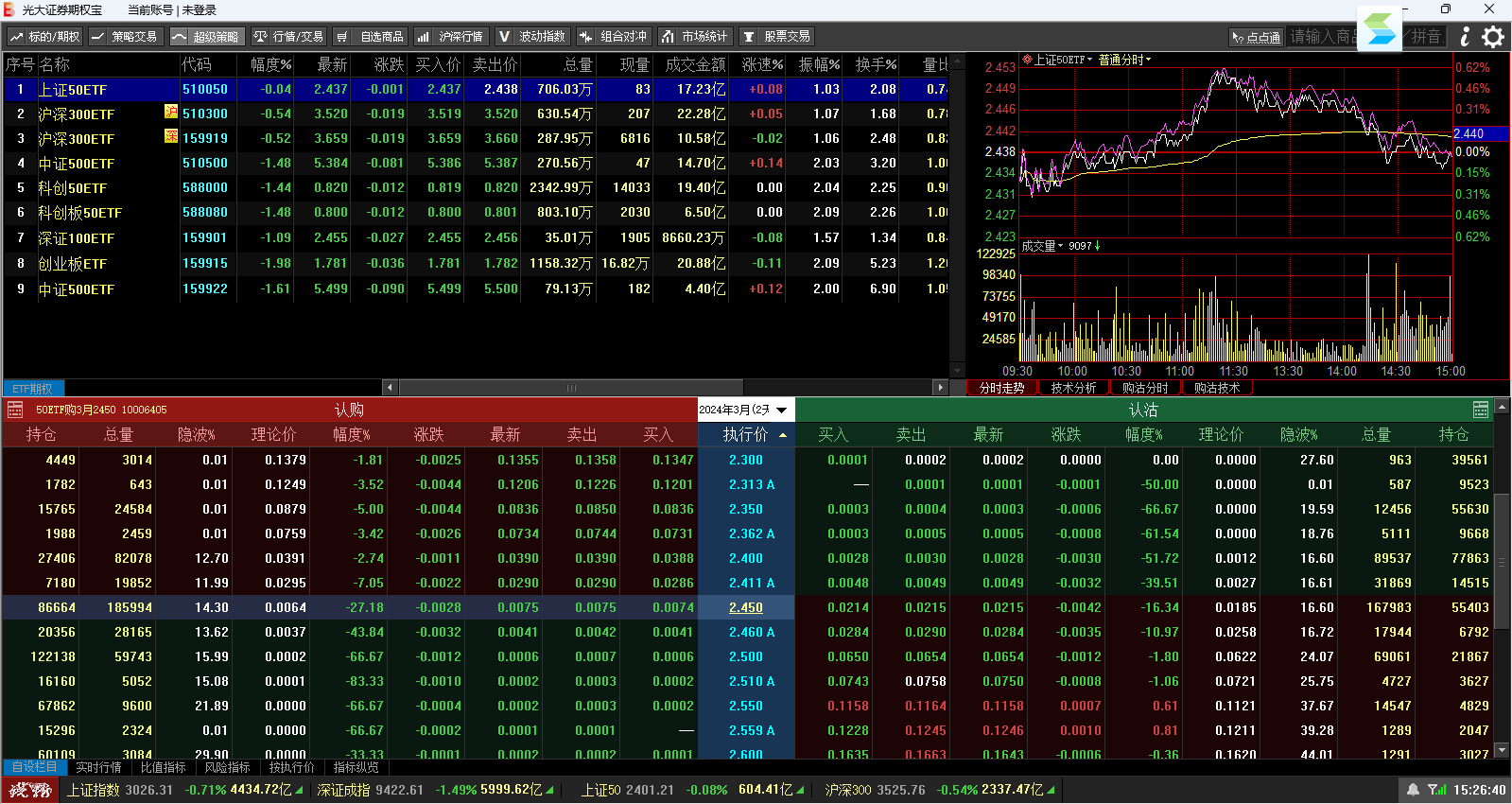Select the 自设栏目 bottom tab

coord(34,767)
